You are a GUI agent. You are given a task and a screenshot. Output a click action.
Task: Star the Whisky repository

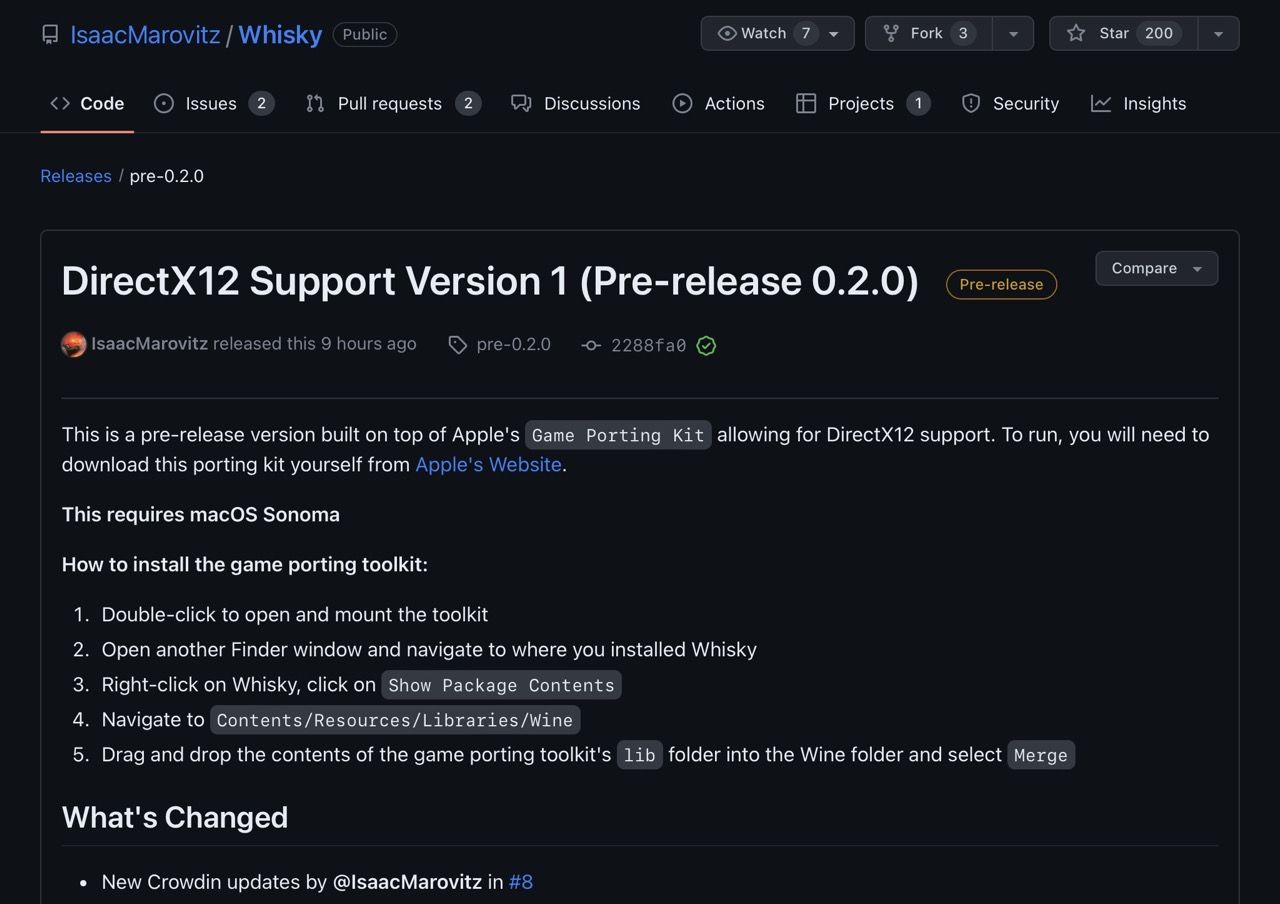(x=1122, y=33)
